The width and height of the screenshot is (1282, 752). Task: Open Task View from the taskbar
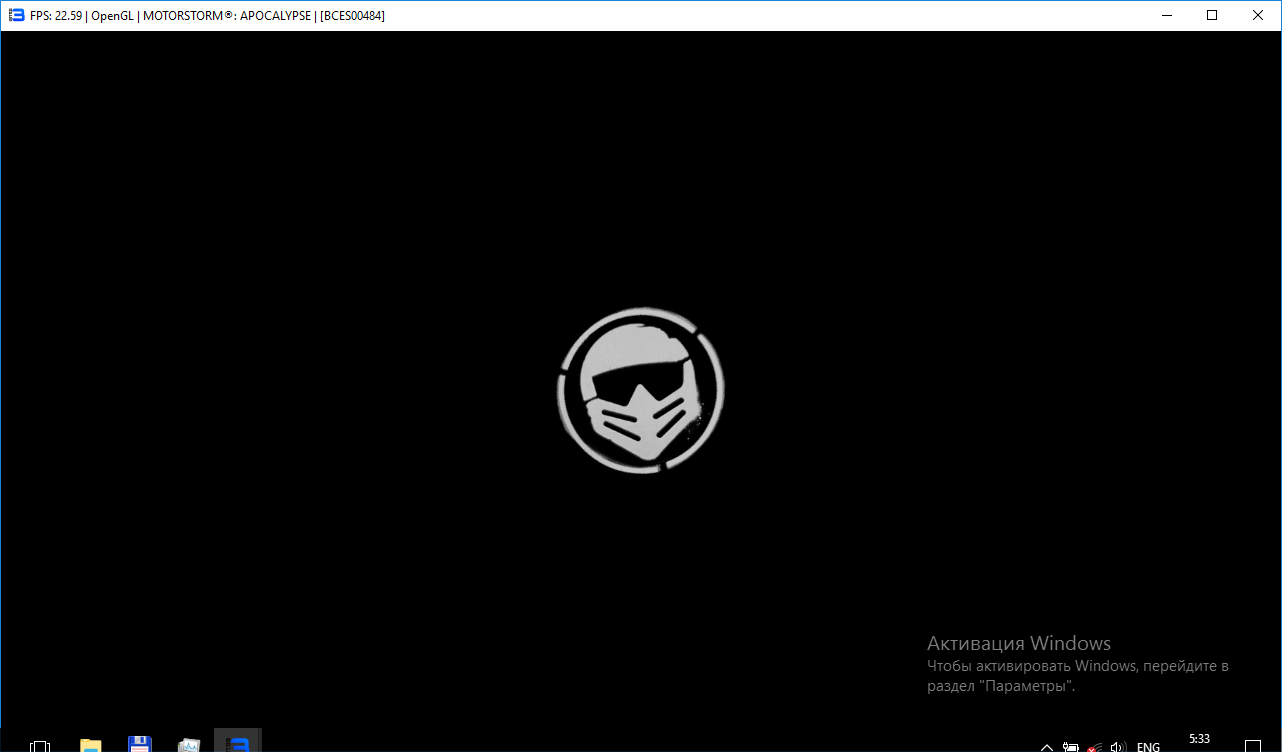[40, 745]
